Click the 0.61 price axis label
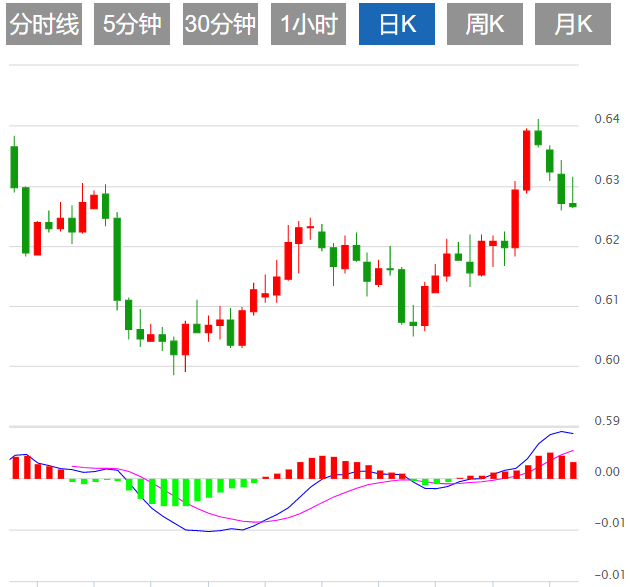 (607, 300)
